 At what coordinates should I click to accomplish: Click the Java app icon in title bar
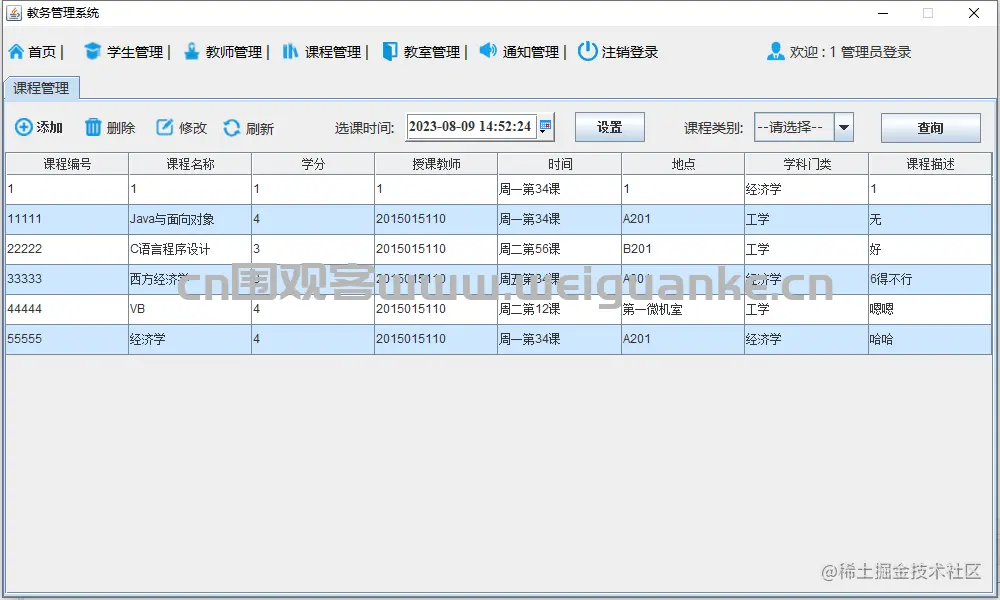(14, 13)
